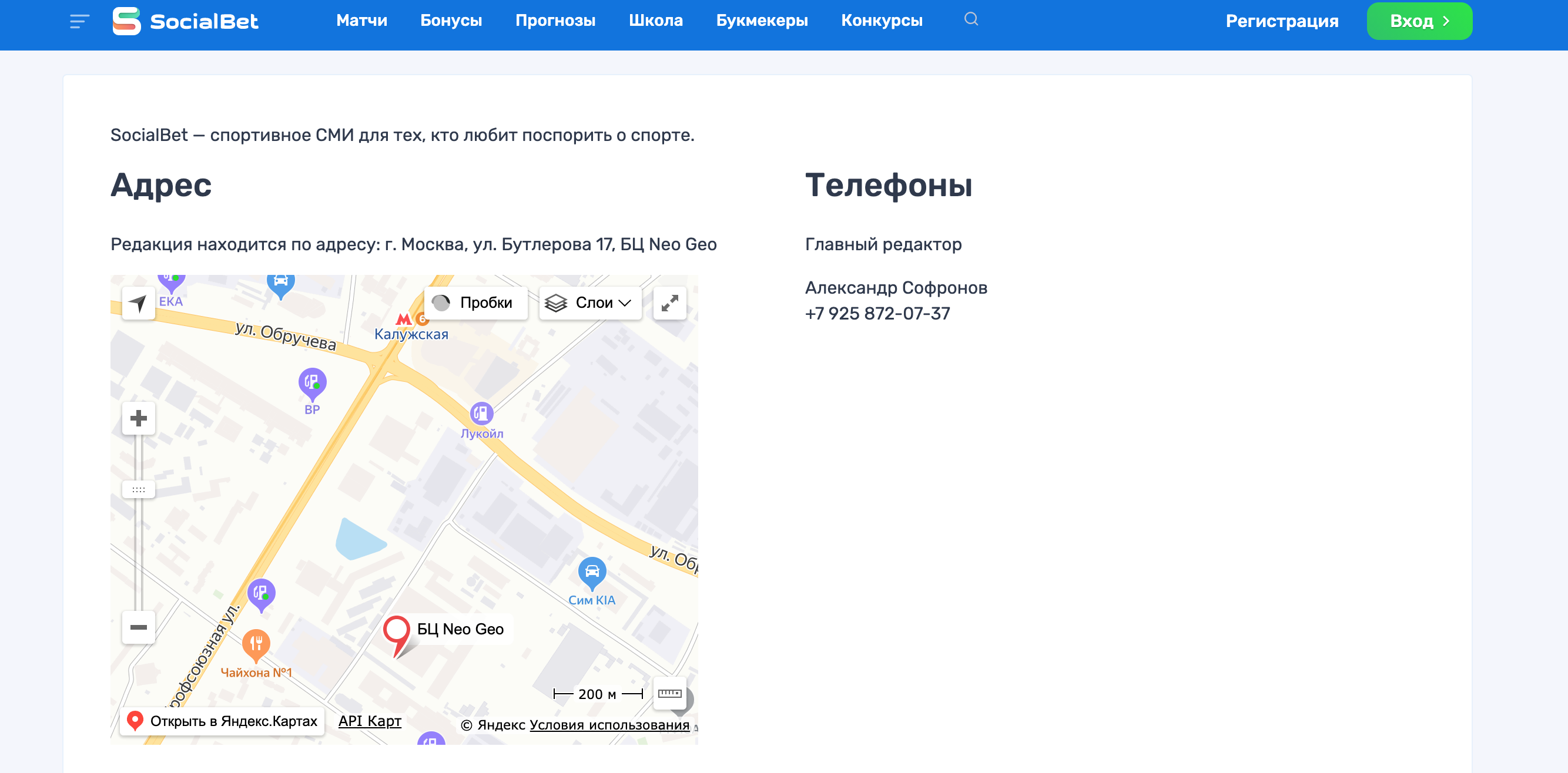The width and height of the screenshot is (1568, 773).
Task: Open map in Яндекс.Картах
Action: [222, 721]
